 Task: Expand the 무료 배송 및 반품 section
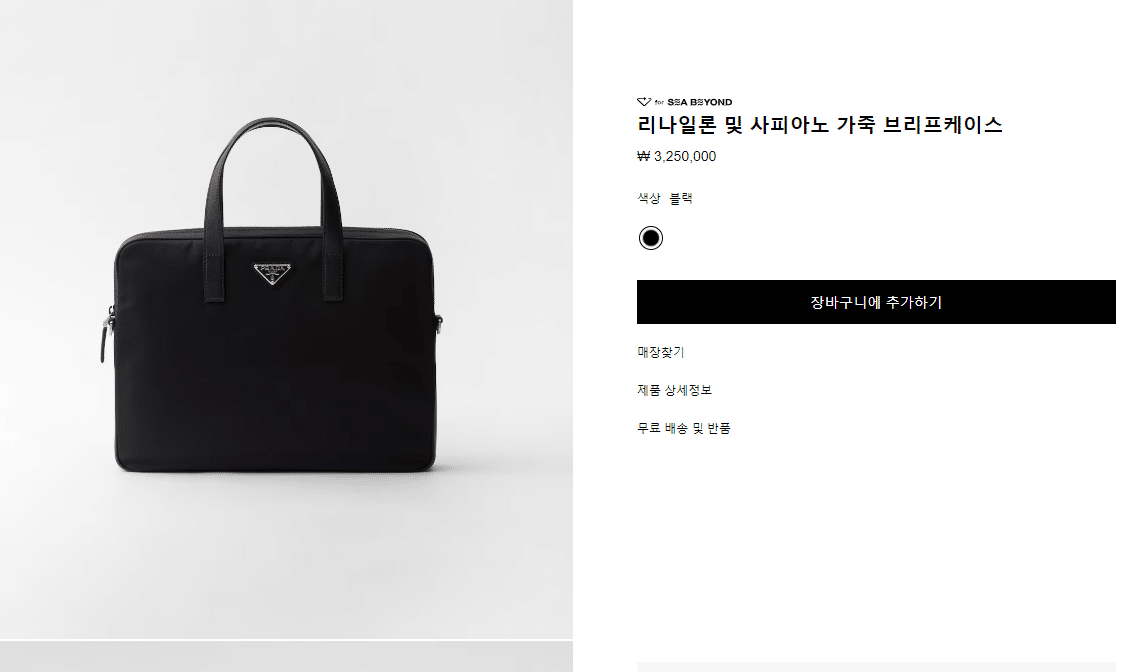point(684,428)
